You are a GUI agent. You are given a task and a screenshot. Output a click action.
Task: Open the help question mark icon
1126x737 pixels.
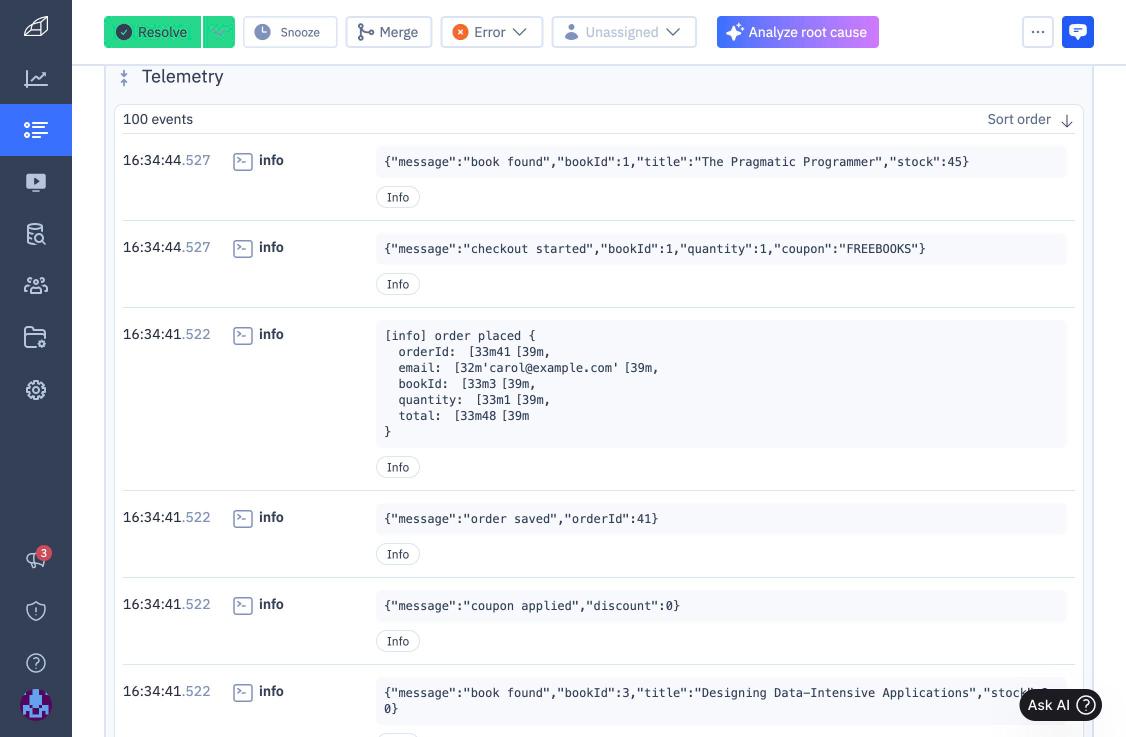[x=36, y=663]
